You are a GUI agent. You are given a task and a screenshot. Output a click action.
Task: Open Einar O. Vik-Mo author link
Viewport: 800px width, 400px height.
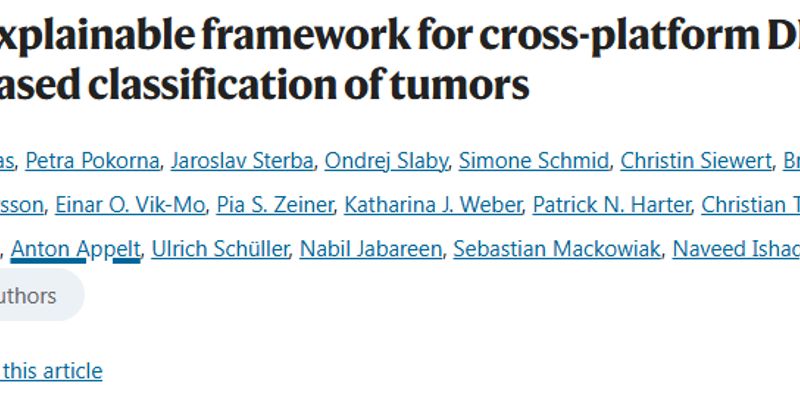point(130,205)
